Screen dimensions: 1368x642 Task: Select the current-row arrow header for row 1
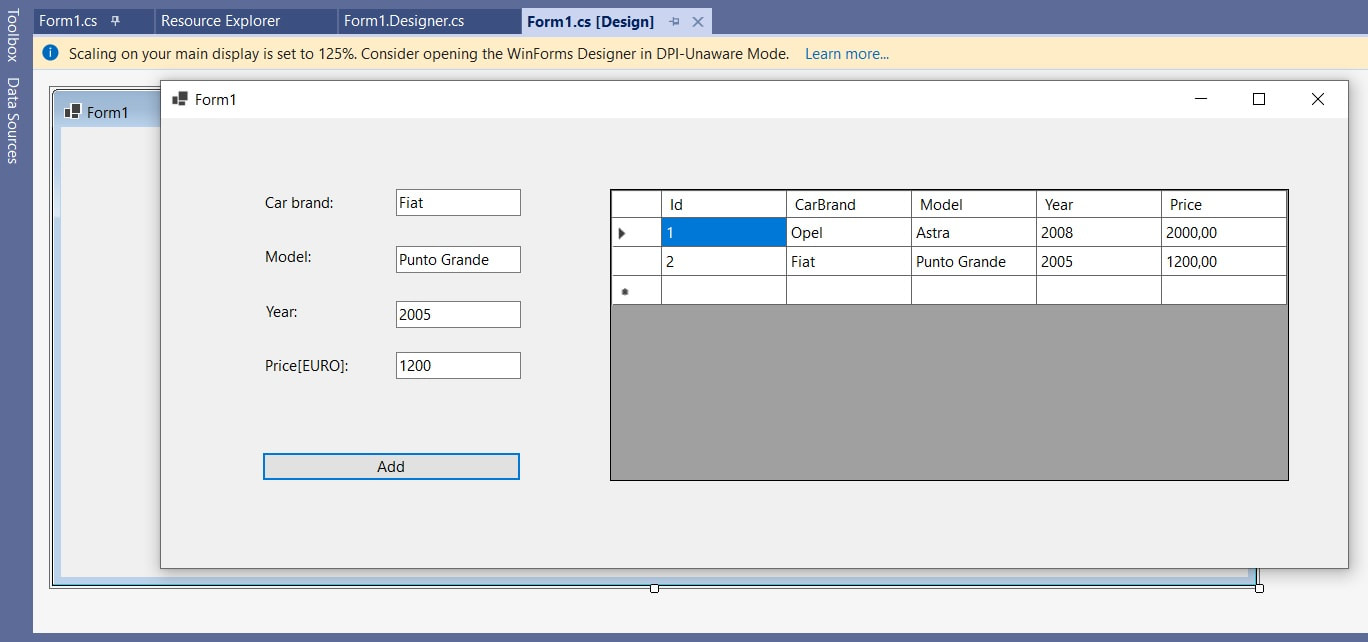pos(636,233)
